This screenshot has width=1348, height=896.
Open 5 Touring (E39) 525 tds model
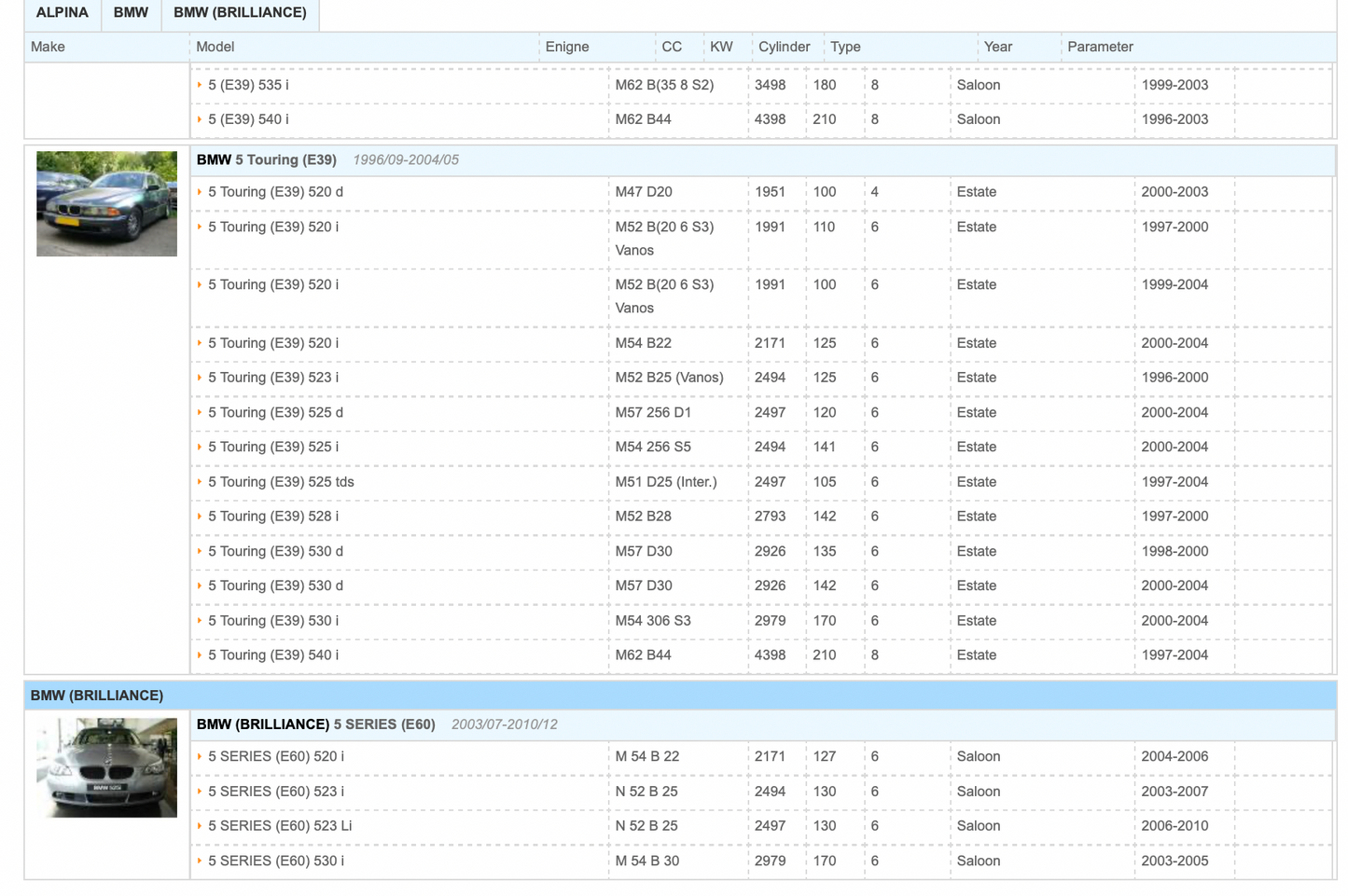pyautogui.click(x=281, y=482)
